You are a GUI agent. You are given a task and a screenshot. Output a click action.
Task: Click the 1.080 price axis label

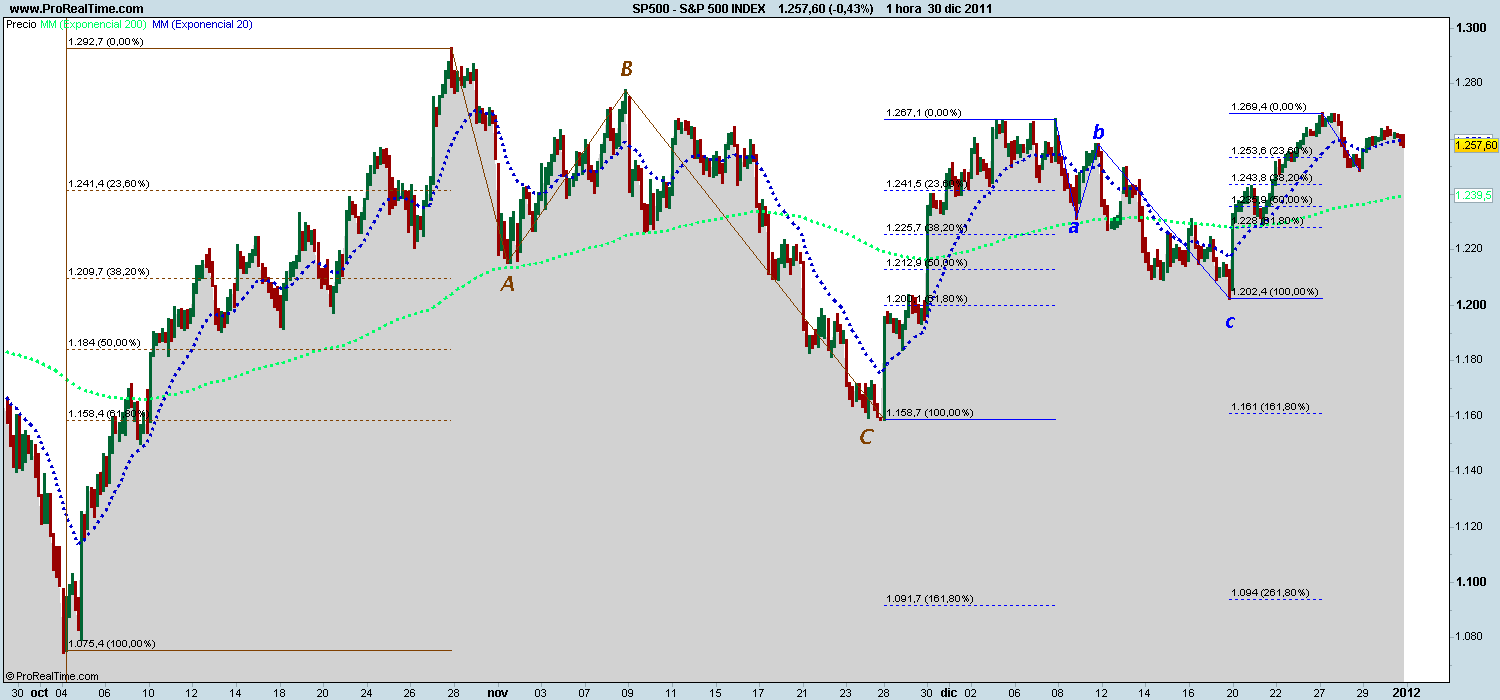click(x=1469, y=637)
